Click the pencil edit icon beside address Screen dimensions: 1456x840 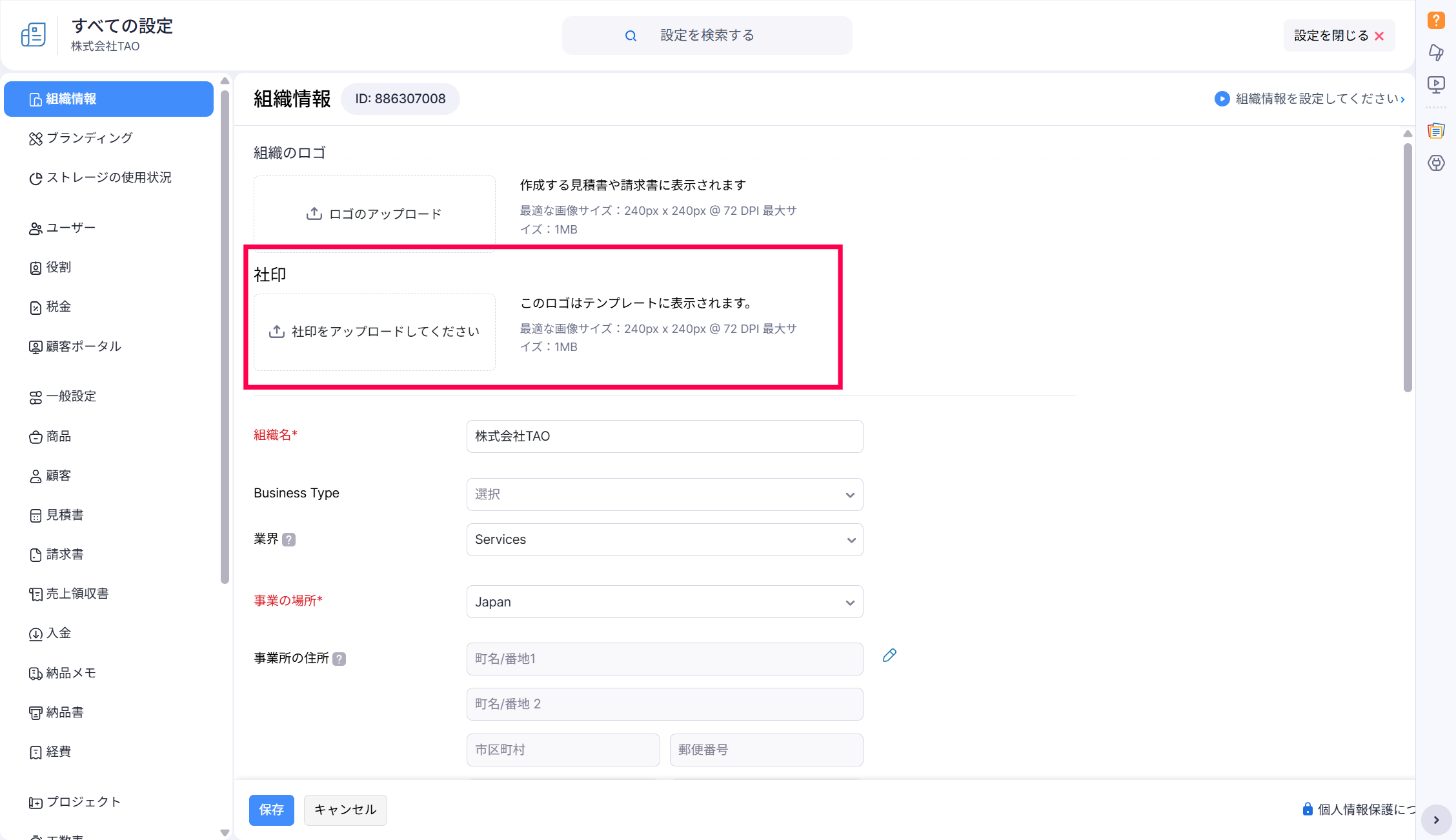889,655
